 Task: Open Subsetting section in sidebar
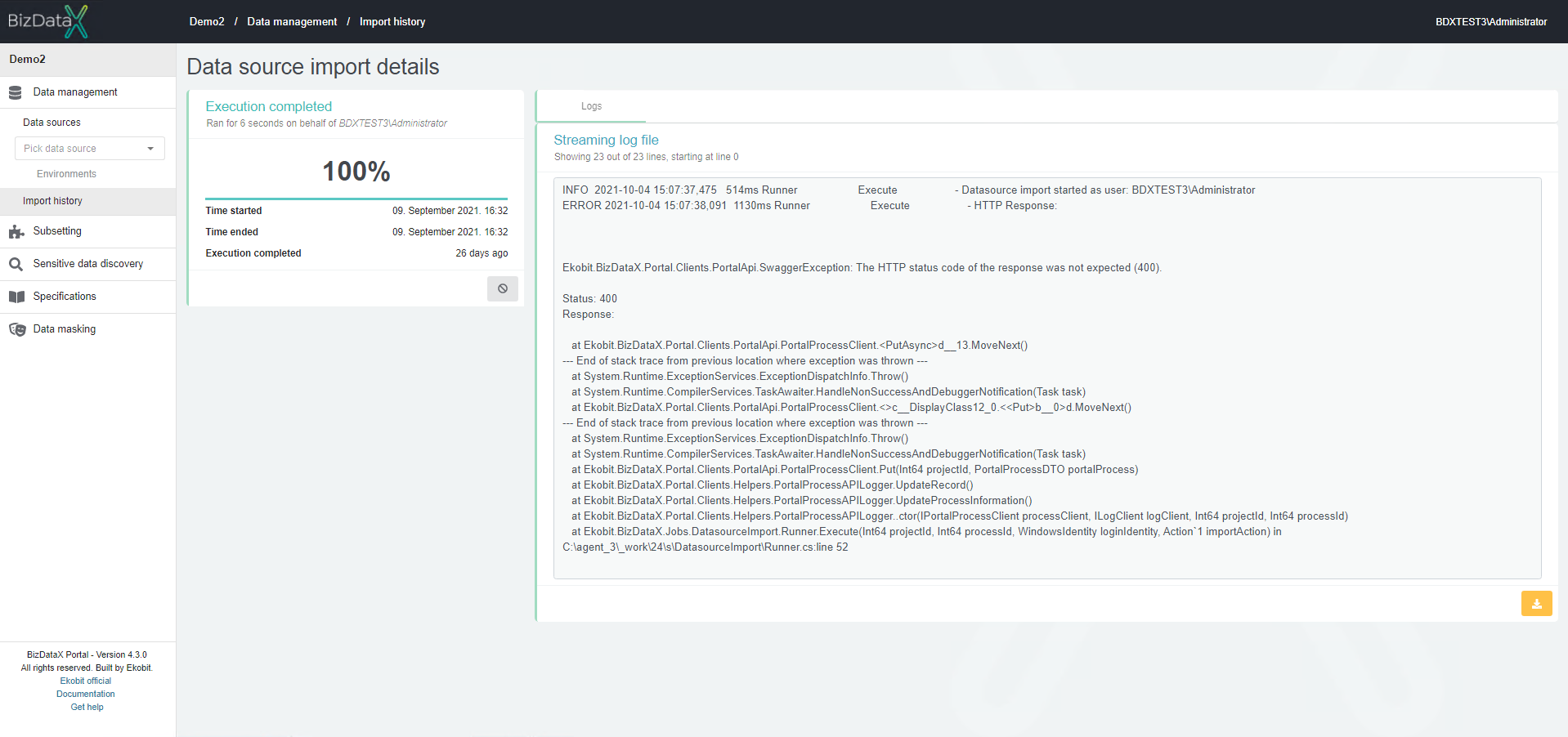click(x=87, y=231)
